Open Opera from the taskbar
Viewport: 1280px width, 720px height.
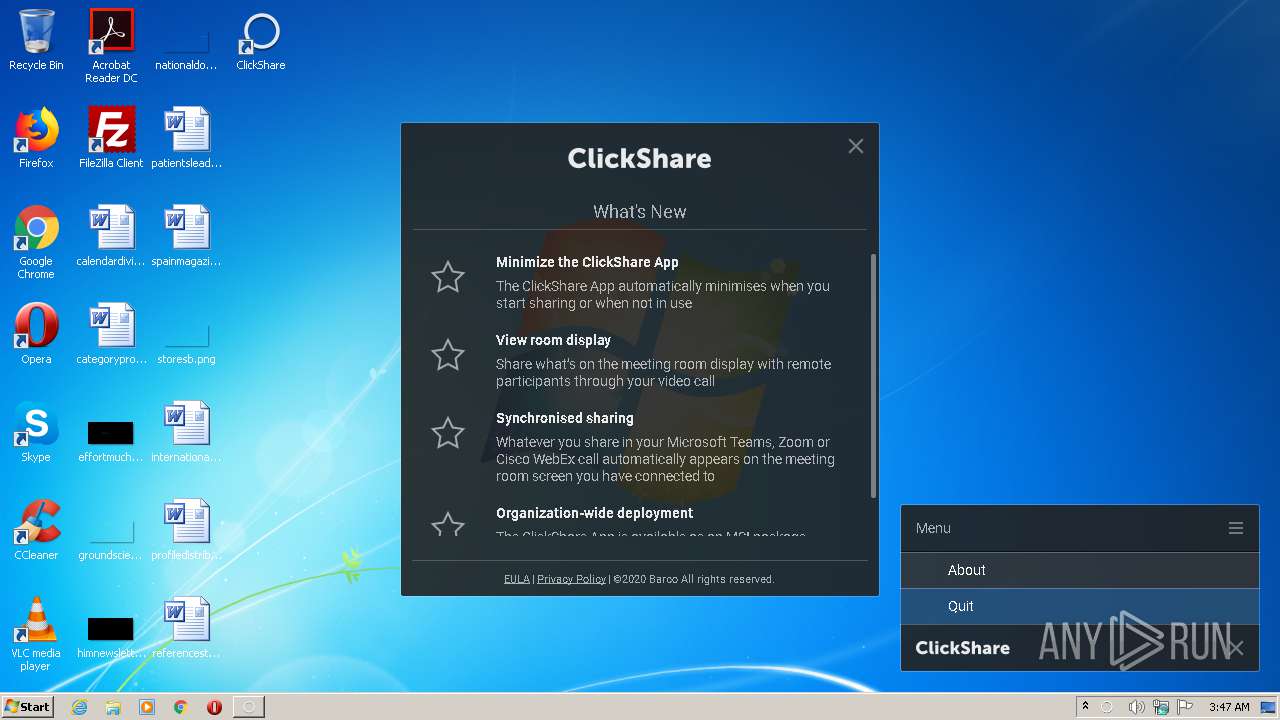[214, 707]
